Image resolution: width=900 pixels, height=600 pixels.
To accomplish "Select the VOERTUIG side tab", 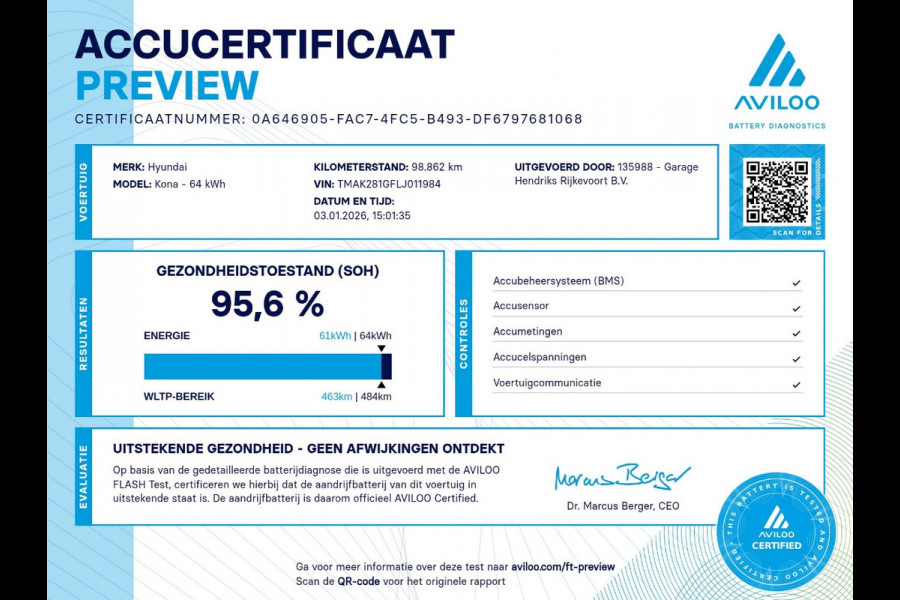I will click(x=86, y=190).
